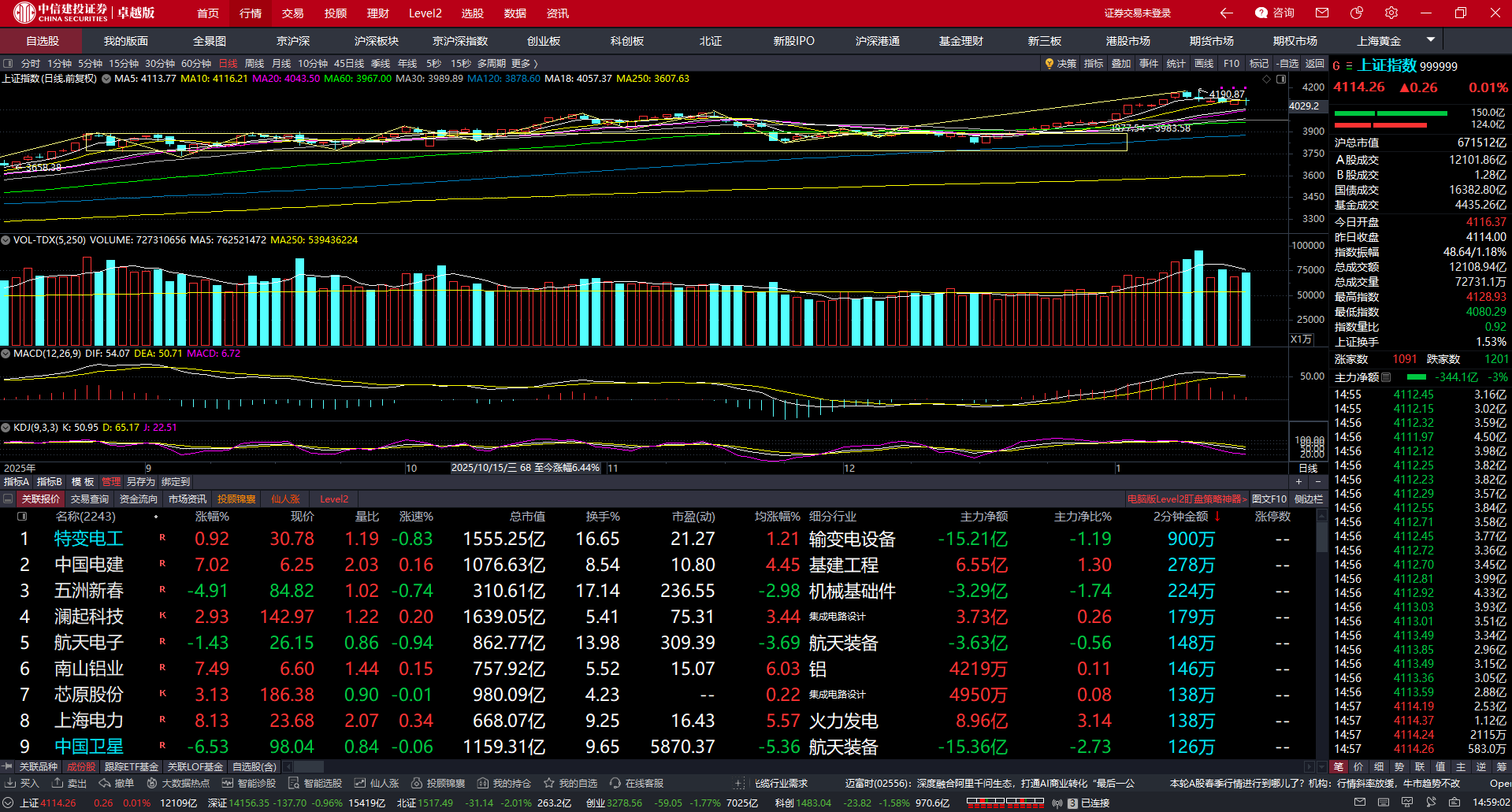Image resolution: width=1512 pixels, height=812 pixels.
Task: Click the stock table scrollbar up arrow
Action: [1321, 515]
